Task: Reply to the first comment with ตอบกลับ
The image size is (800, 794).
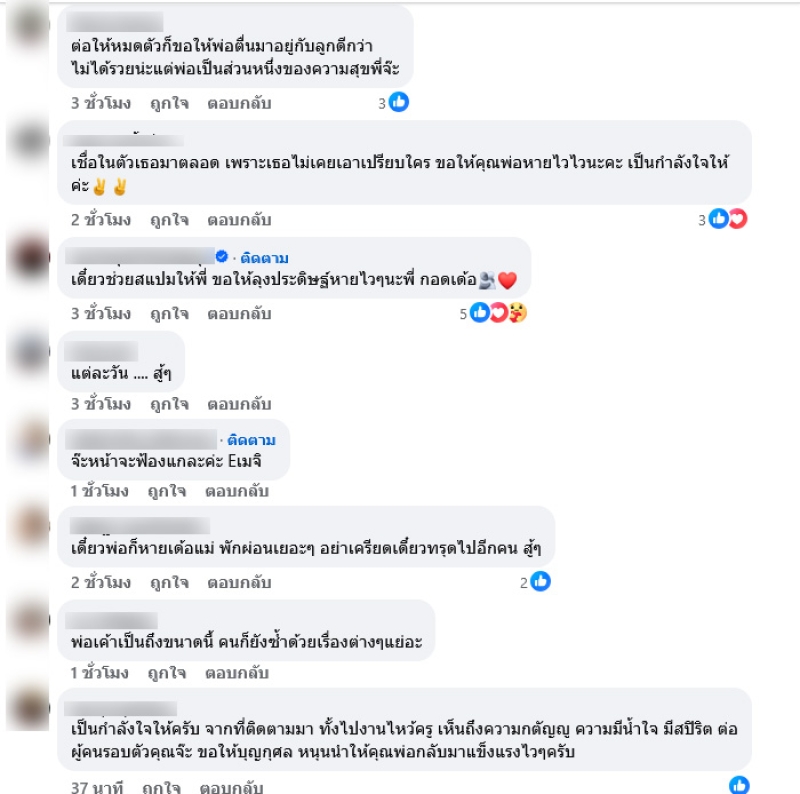Action: (x=239, y=104)
